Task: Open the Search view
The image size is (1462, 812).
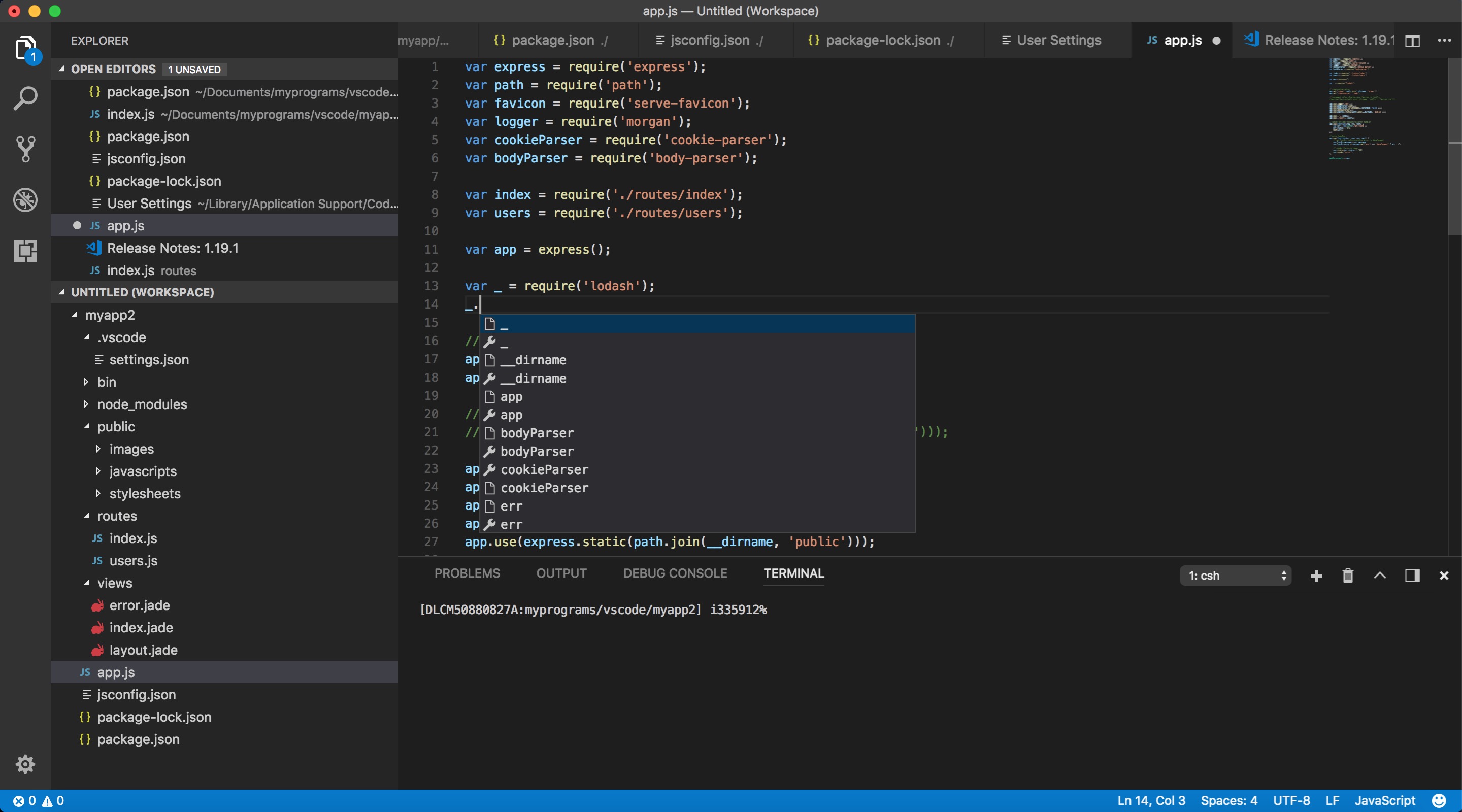Action: (25, 98)
